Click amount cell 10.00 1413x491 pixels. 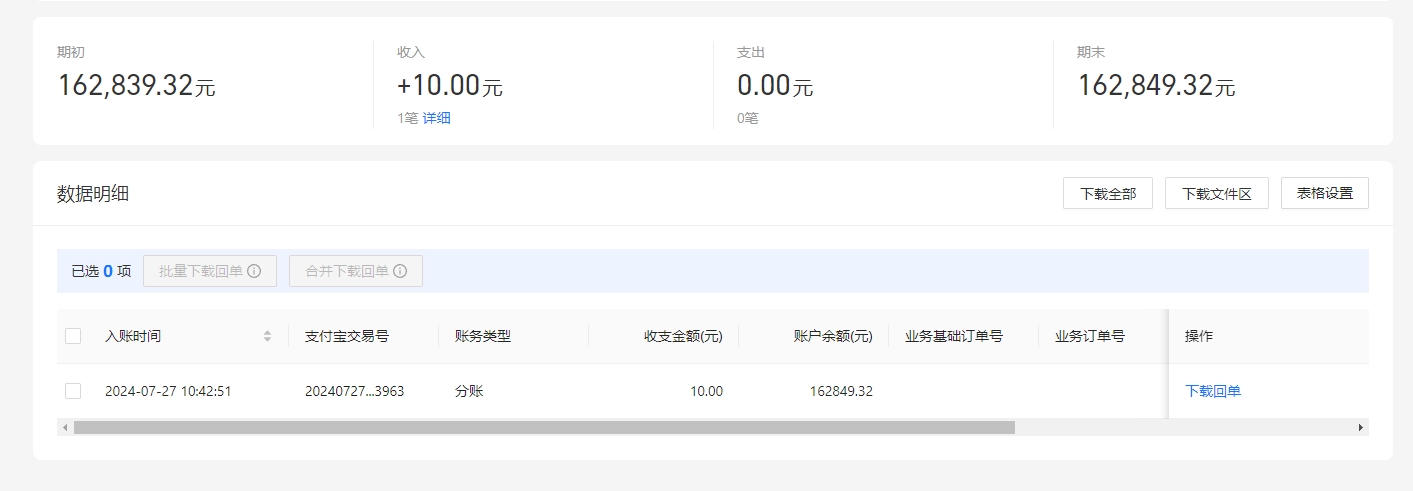706,391
